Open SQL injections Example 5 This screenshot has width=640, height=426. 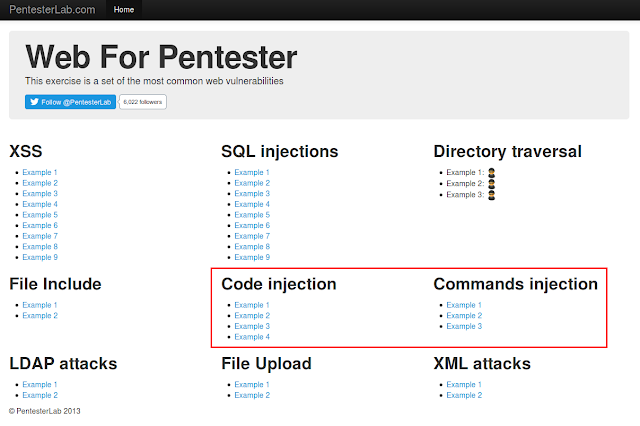tap(252, 215)
